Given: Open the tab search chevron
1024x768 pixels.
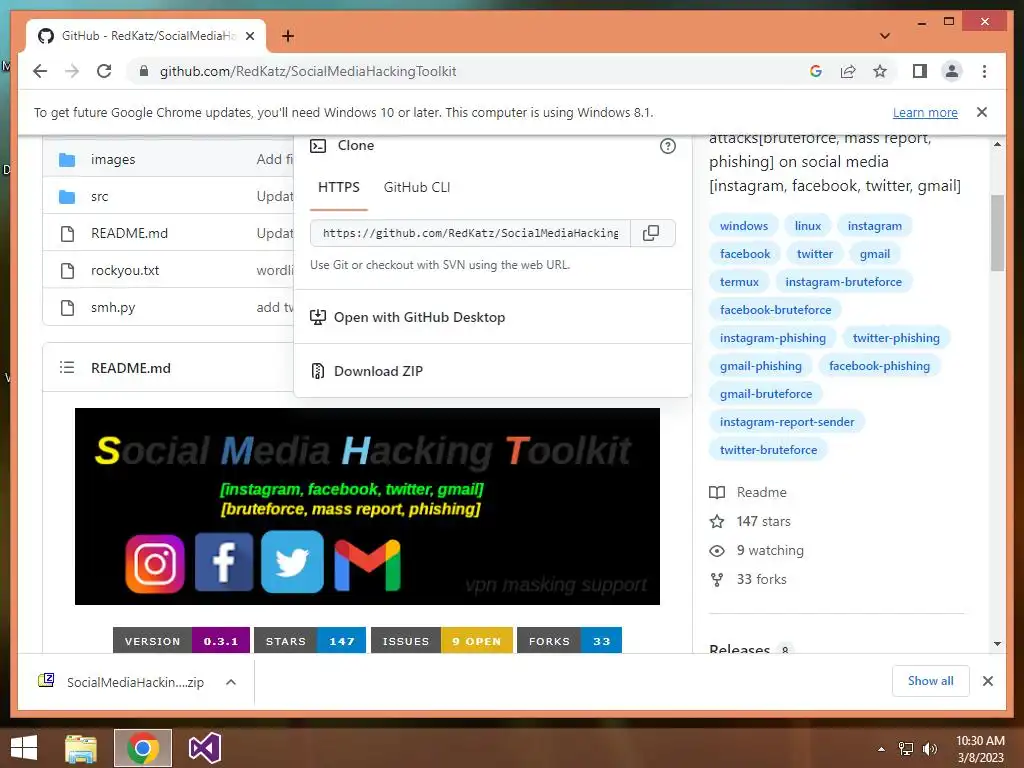Looking at the screenshot, I should click(885, 36).
